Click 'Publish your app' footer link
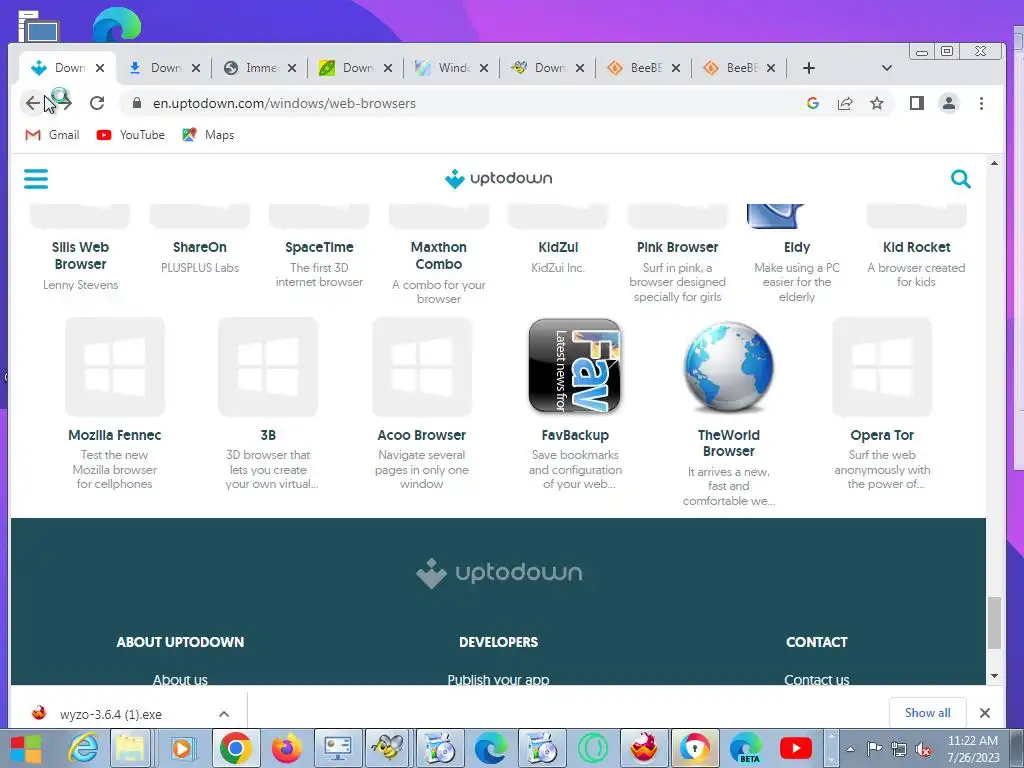Viewport: 1024px width, 768px height. (498, 679)
